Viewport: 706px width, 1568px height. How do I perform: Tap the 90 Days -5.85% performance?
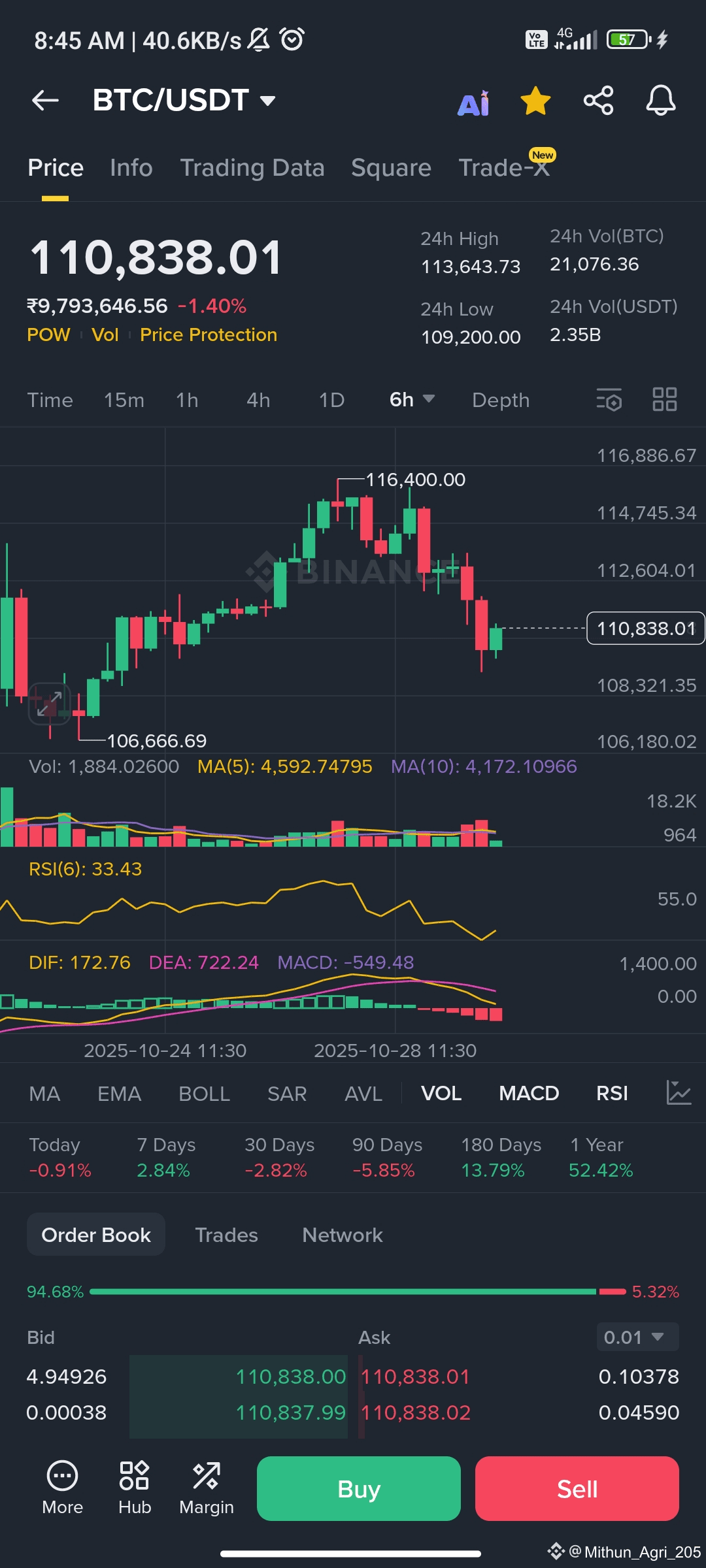(x=387, y=1157)
